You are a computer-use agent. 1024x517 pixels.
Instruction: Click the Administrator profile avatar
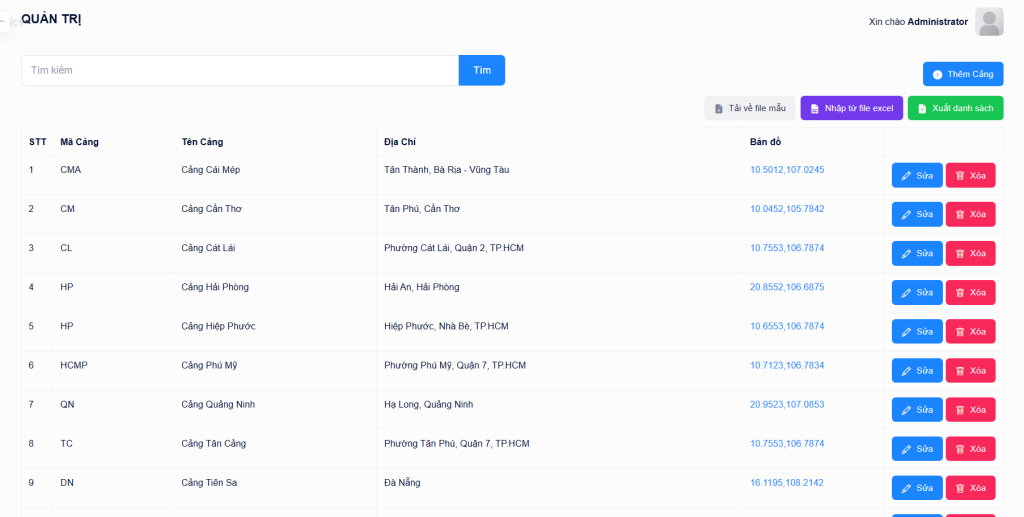(x=989, y=22)
